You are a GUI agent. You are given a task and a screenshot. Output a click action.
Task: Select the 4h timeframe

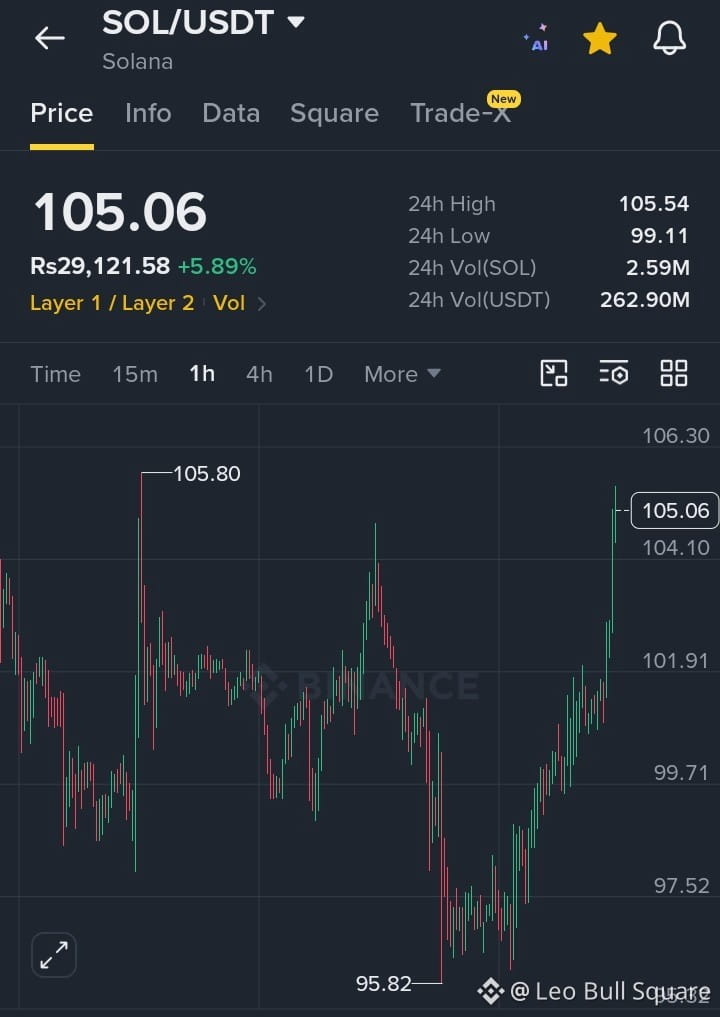coord(259,374)
